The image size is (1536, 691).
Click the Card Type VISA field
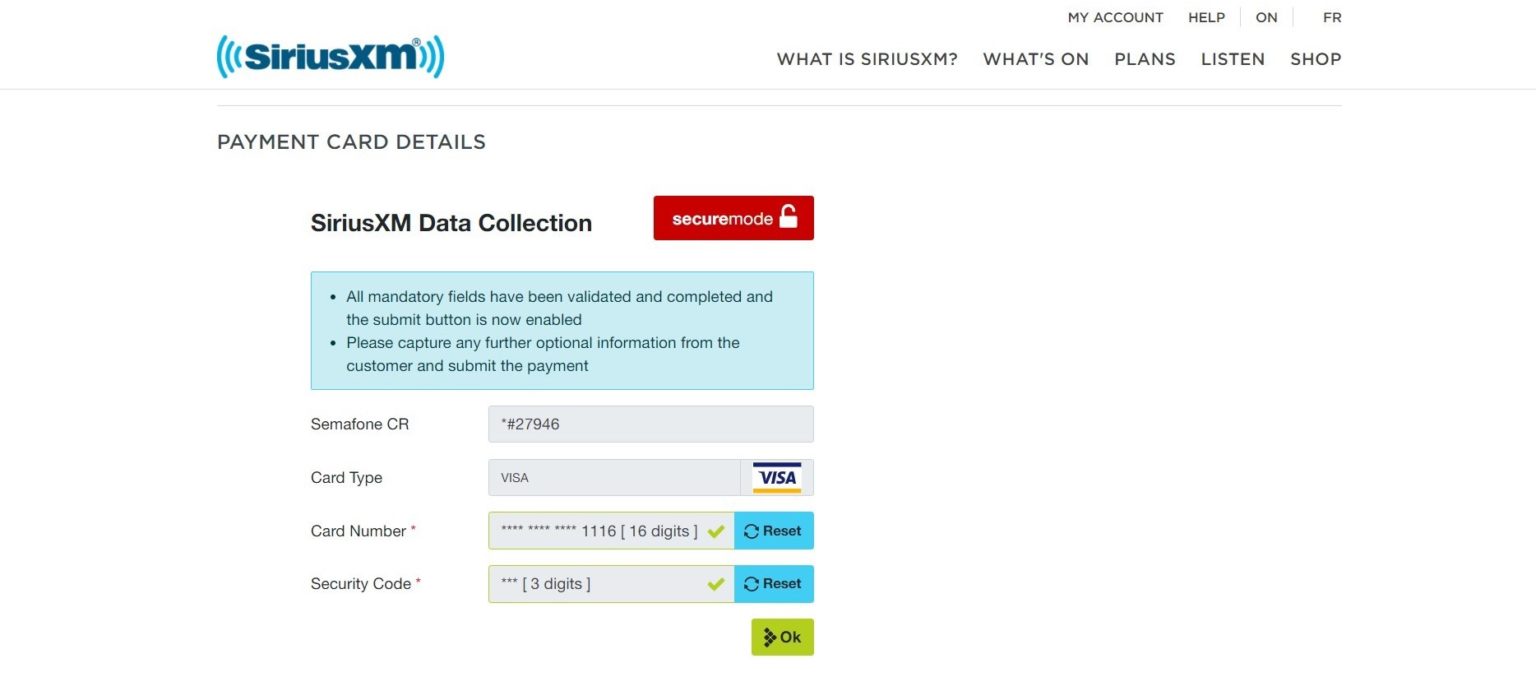tap(614, 478)
